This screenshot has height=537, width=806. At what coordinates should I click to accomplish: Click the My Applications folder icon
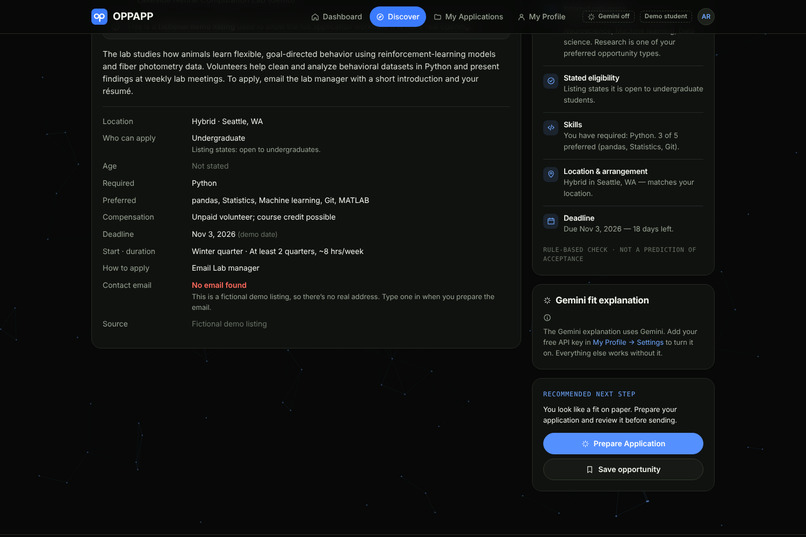click(437, 17)
